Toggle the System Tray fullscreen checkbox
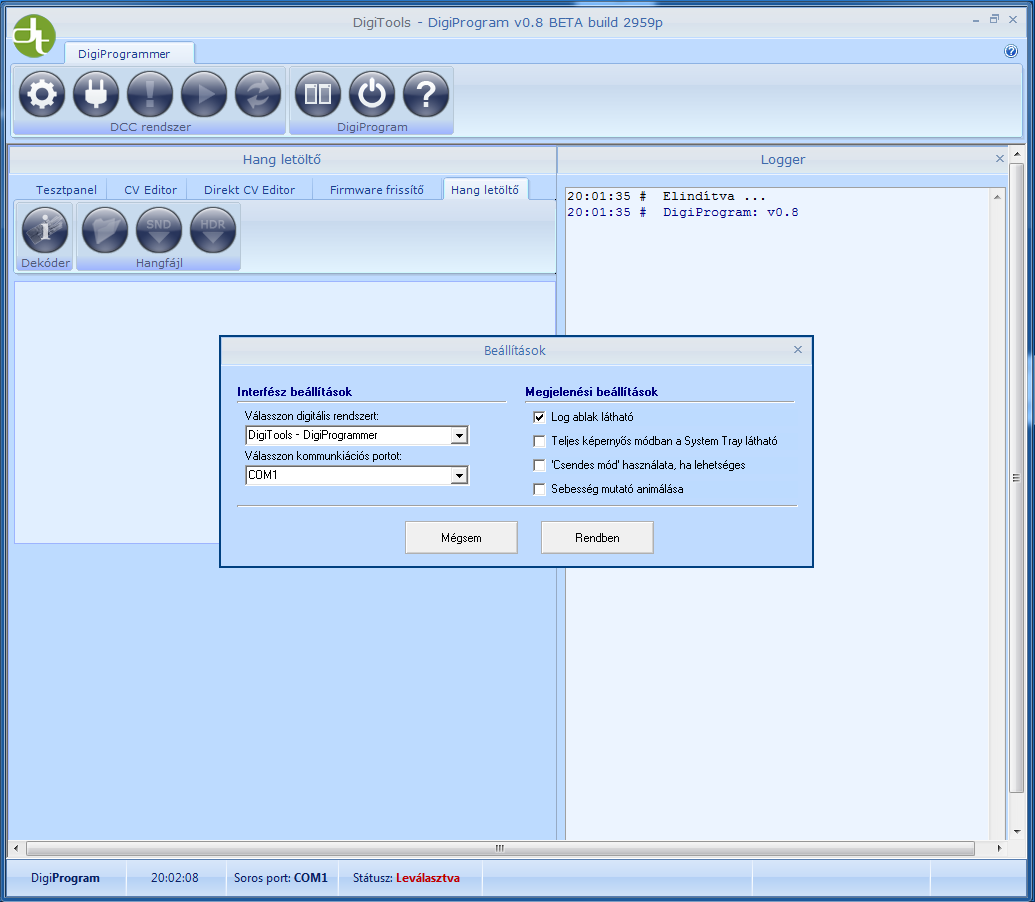This screenshot has height=902, width=1035. click(540, 441)
